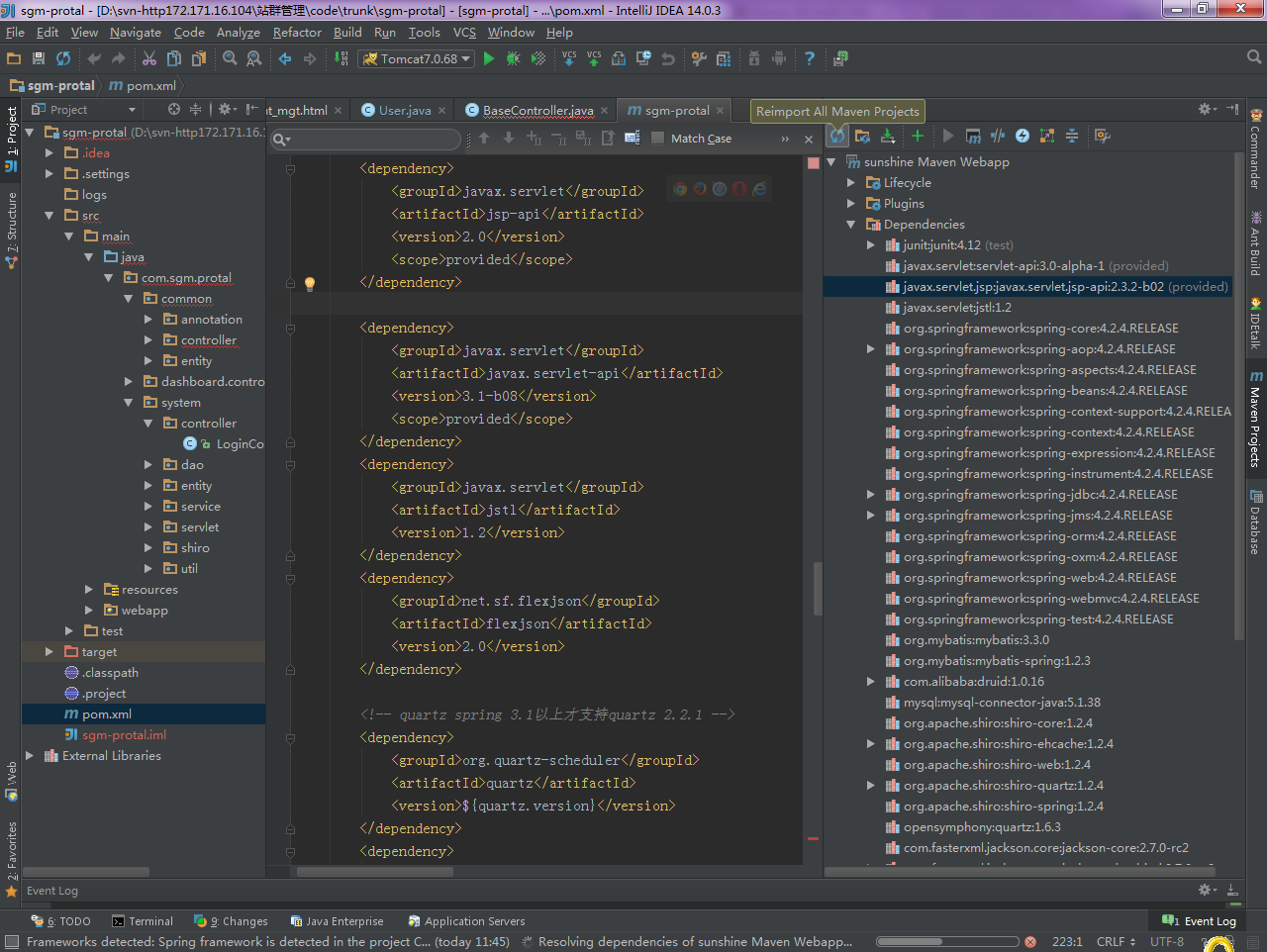
Task: Click the editor vertical scrollbar thumb
Action: [818, 589]
